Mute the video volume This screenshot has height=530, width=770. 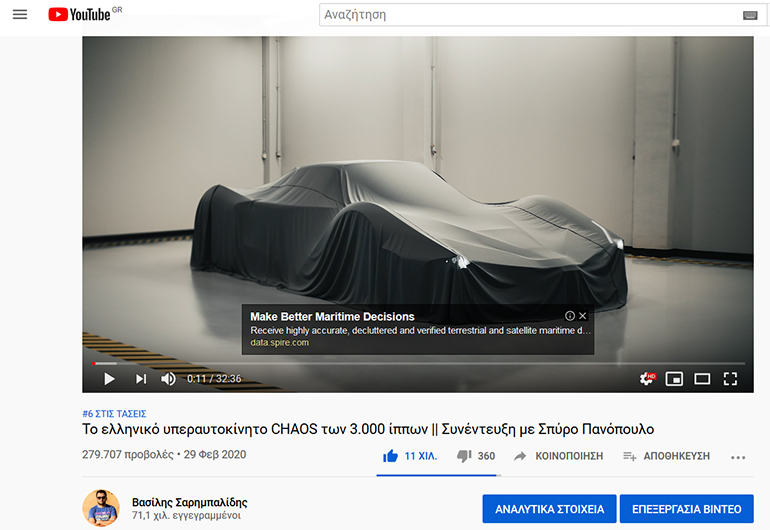coord(168,379)
